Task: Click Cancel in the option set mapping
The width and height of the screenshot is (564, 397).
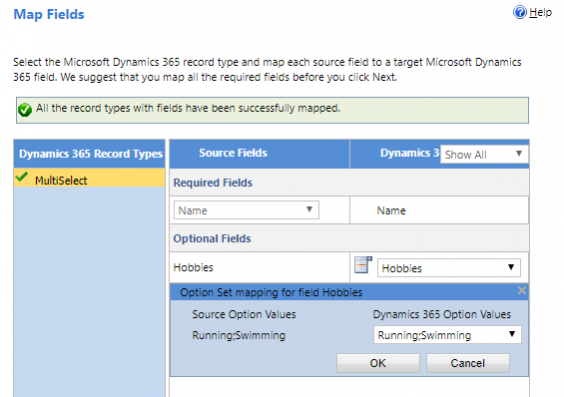Action: pos(468,363)
